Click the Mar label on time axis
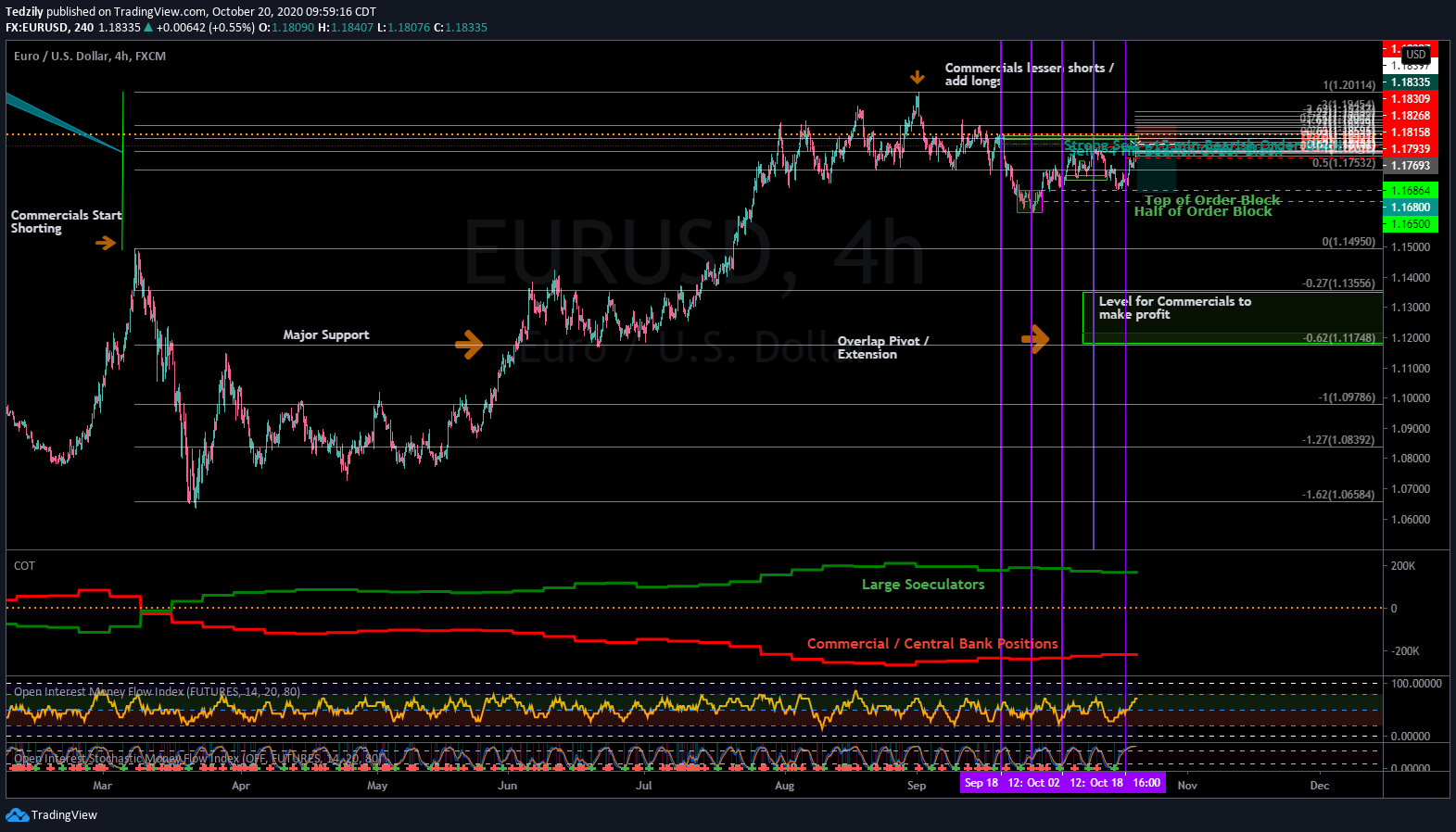 [x=103, y=786]
